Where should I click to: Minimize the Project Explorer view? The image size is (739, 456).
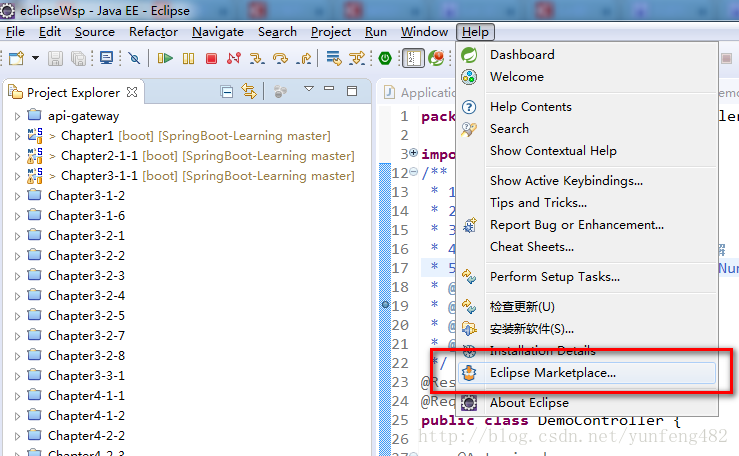[x=329, y=89]
